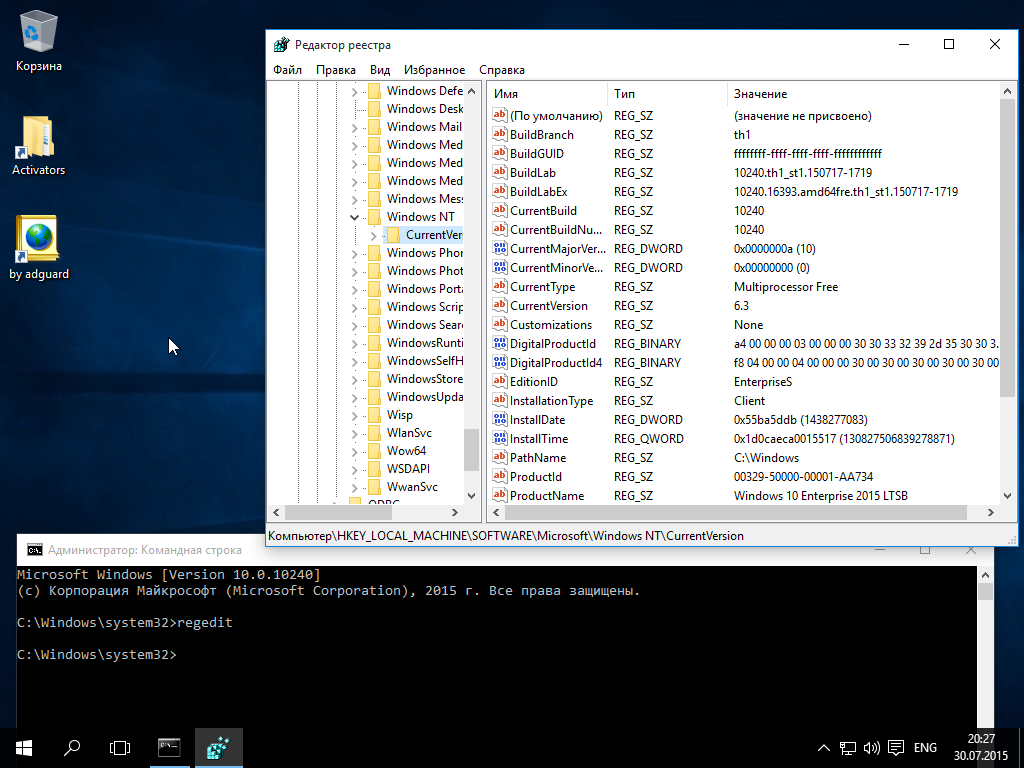
Task: Click the CurrentMajorVer DWORD value icon
Action: 500,248
